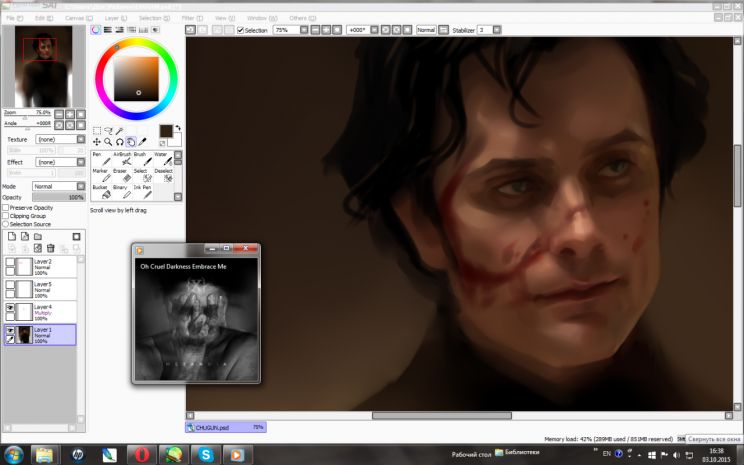Image resolution: width=744 pixels, height=465 pixels.
Task: Create a new linework layer
Action: click(25, 236)
